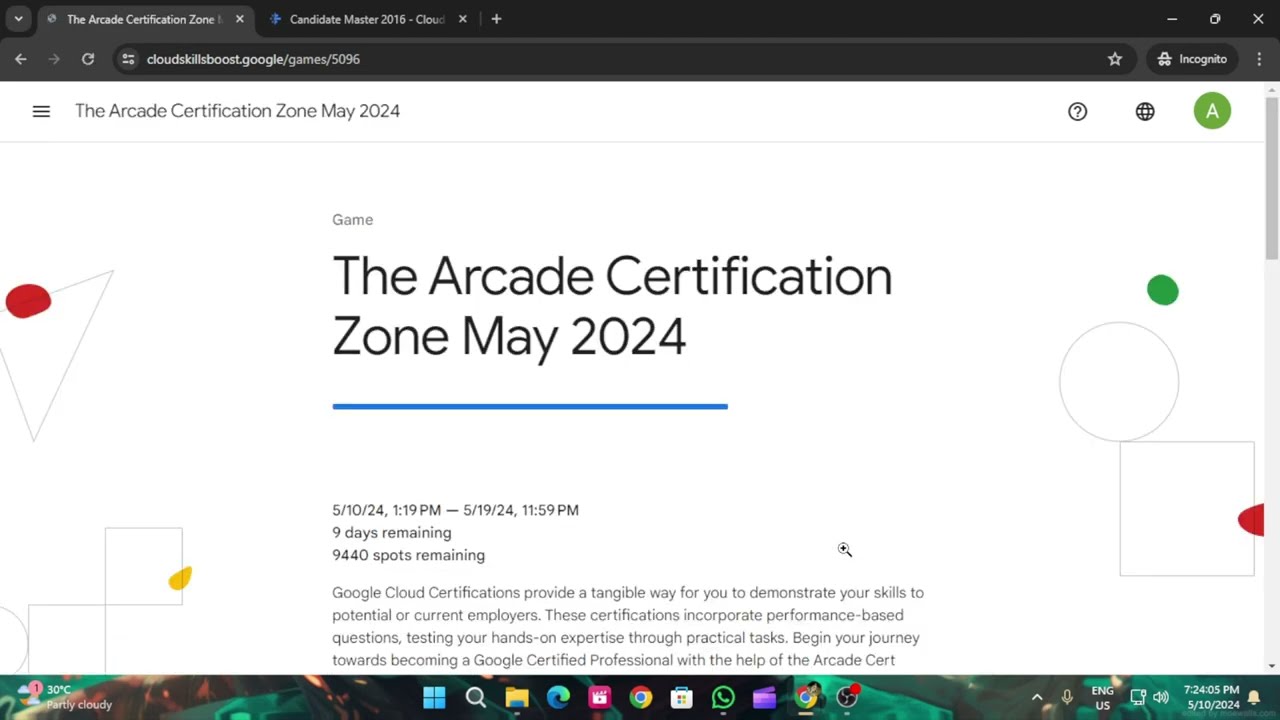
Task: Click the 'Game' label above the title
Action: tap(352, 220)
